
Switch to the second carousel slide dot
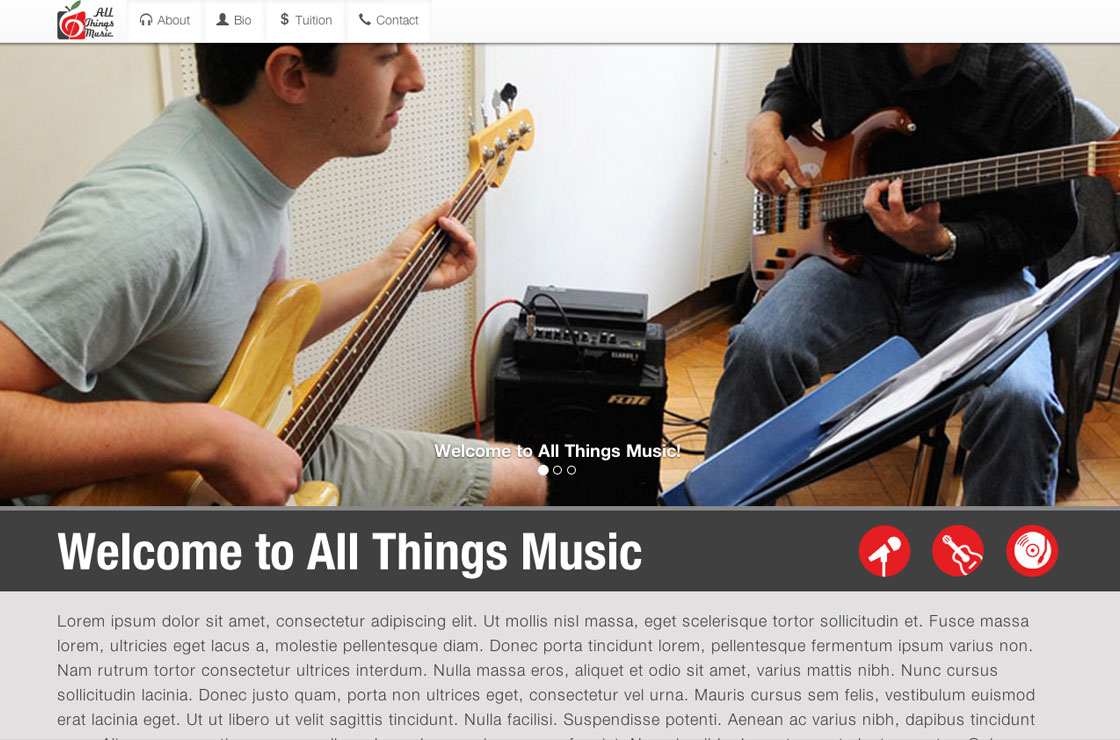[557, 470]
